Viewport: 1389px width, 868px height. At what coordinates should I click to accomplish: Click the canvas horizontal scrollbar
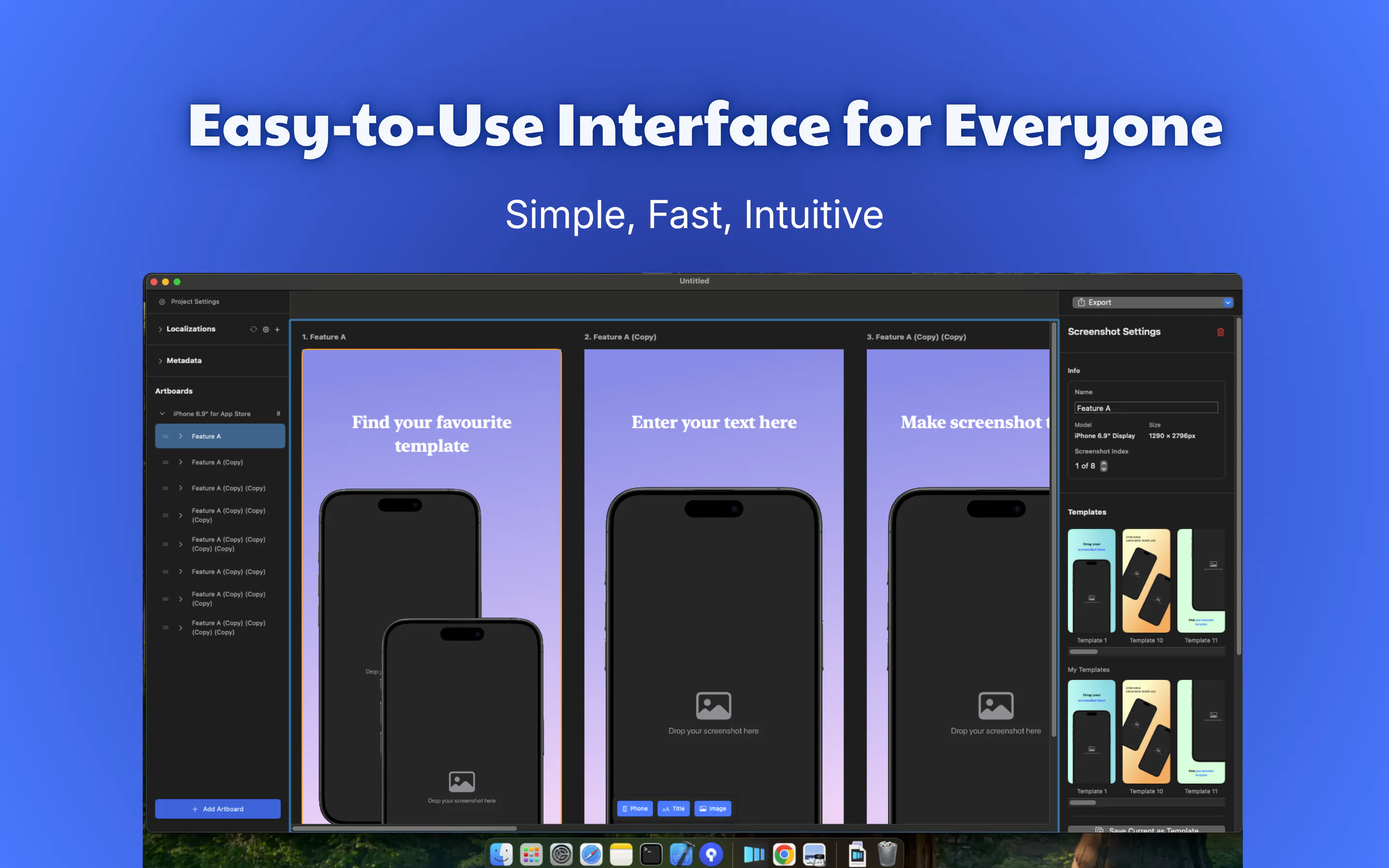pos(405,828)
